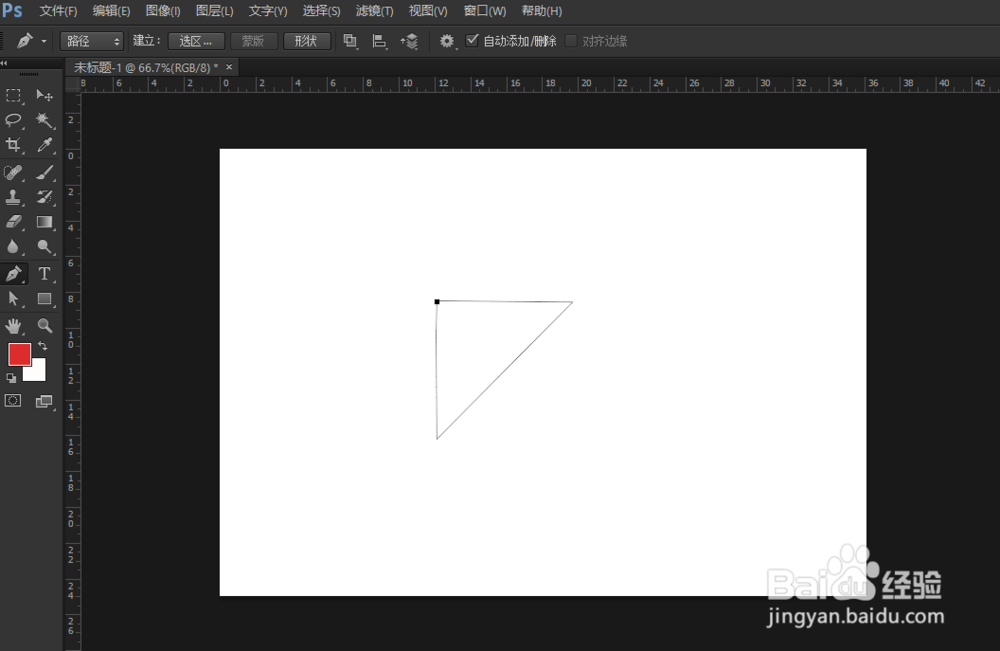Select the Rectangular Marquee tool
1000x651 pixels.
click(13, 96)
